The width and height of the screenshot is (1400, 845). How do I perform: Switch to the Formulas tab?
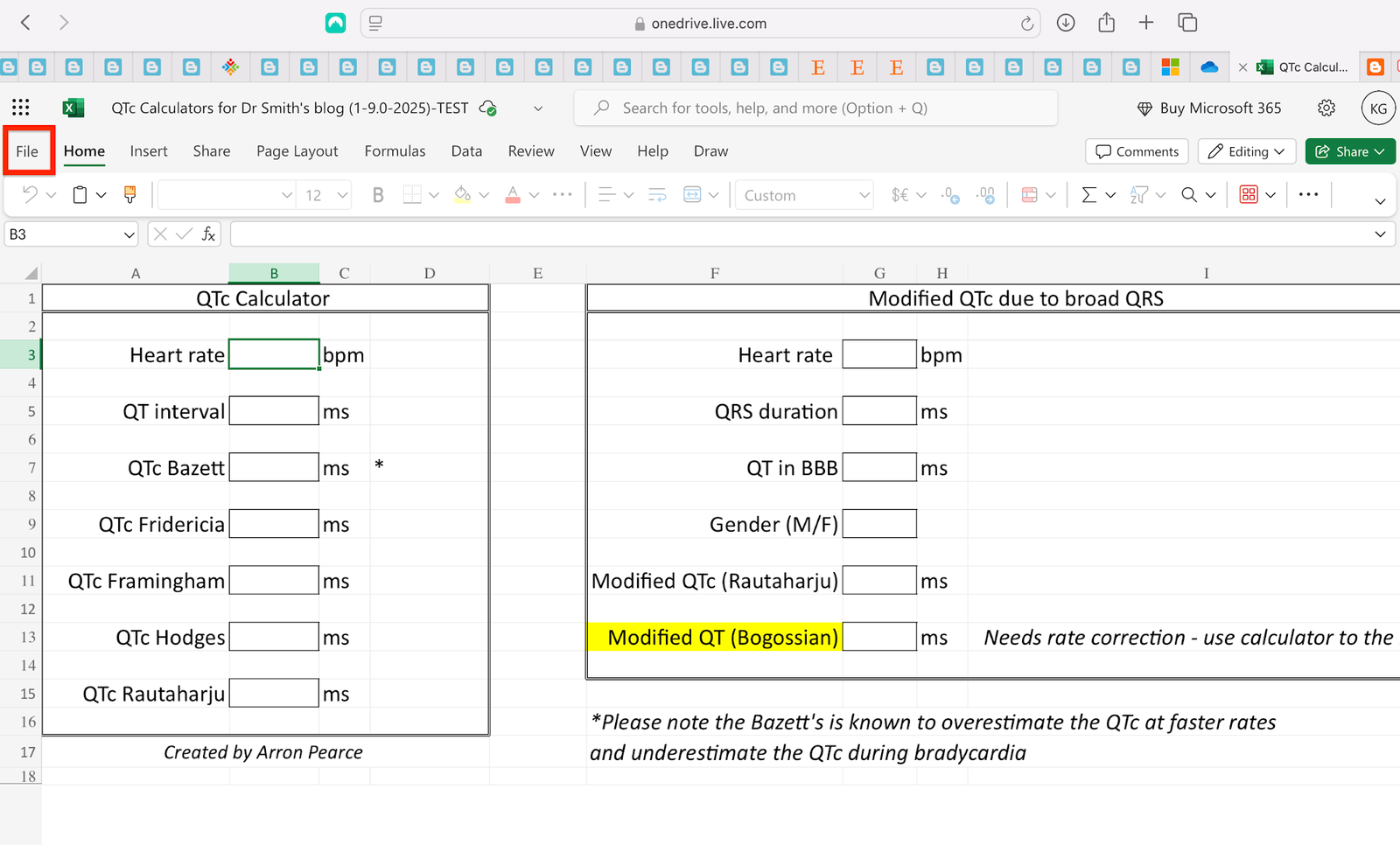coord(395,151)
